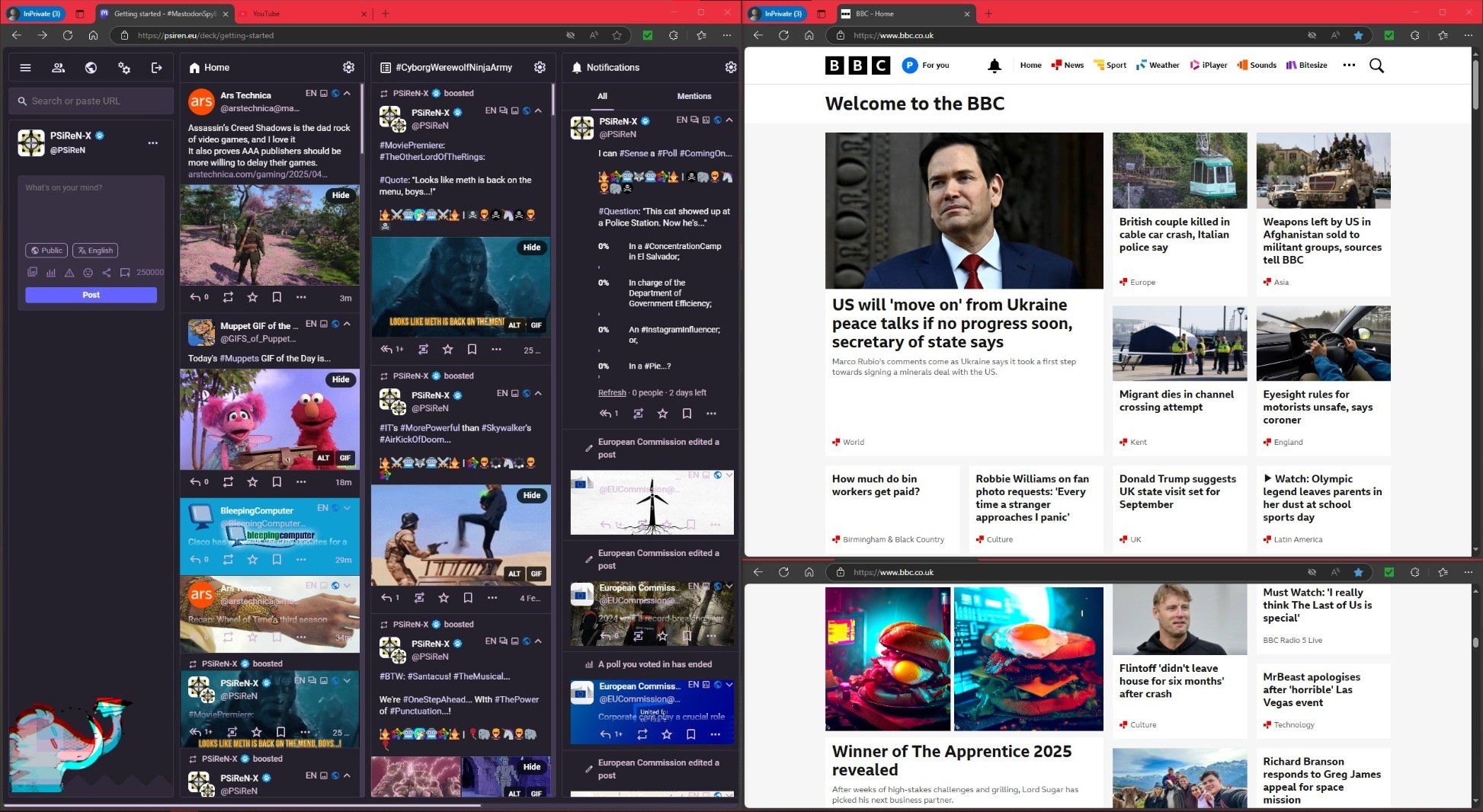The image size is (1483, 812).
Task: Open the emoji picker in compose box
Action: click(88, 272)
